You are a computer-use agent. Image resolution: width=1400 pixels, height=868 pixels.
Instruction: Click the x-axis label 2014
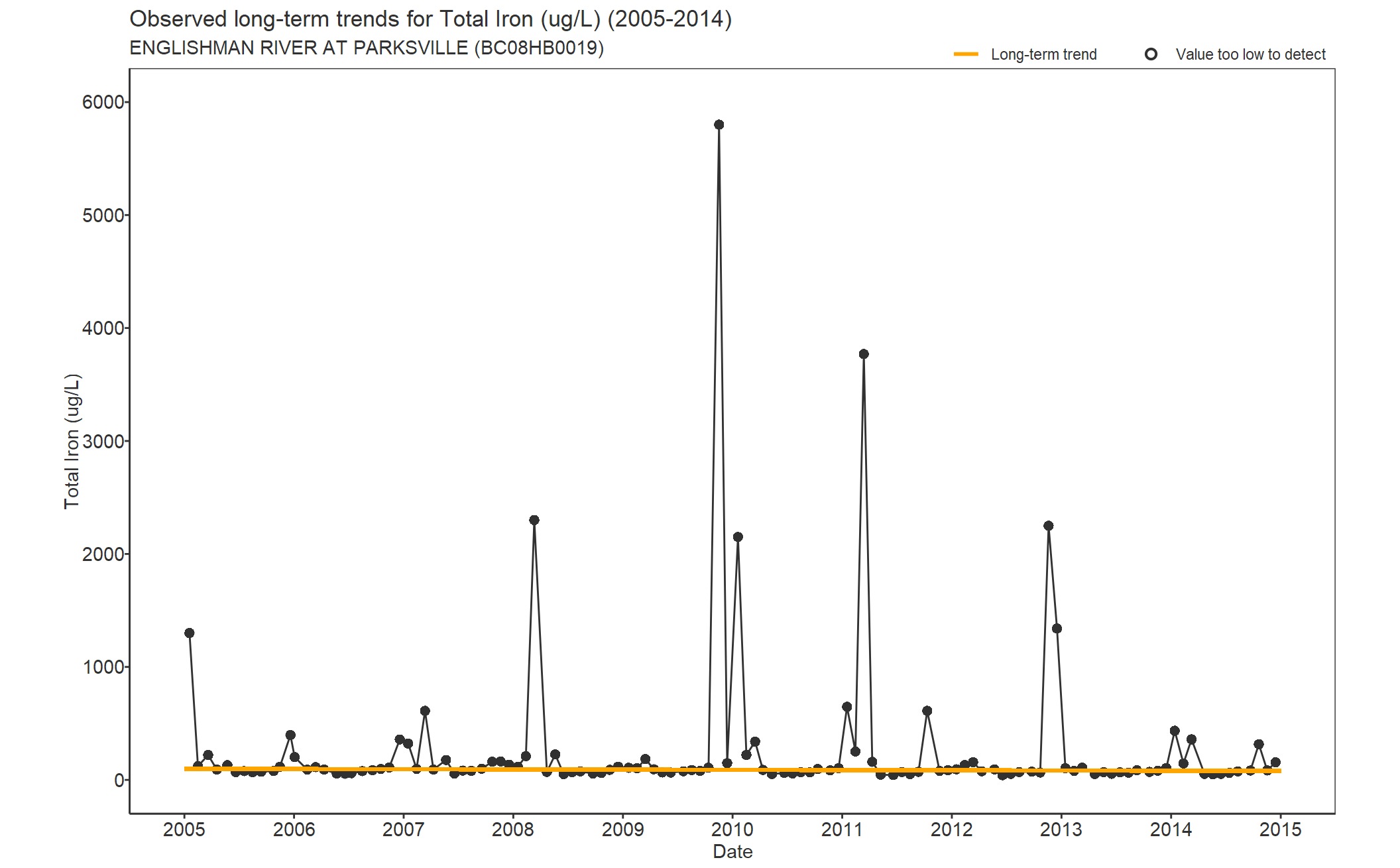[x=1171, y=830]
